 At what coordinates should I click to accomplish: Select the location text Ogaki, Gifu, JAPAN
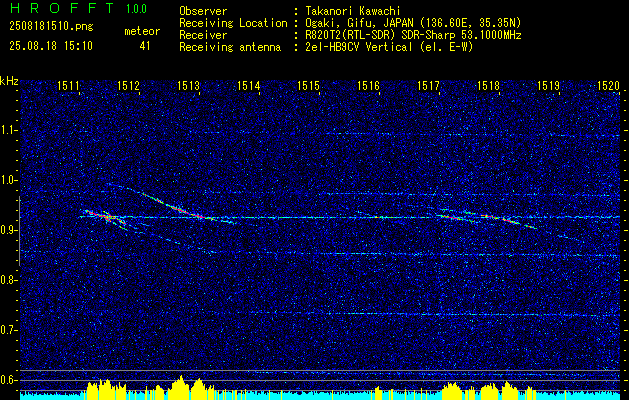(x=361, y=23)
